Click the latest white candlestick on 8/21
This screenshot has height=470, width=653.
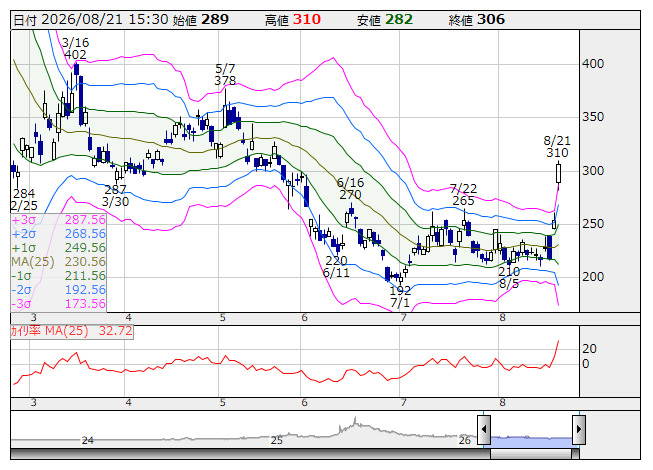558,173
